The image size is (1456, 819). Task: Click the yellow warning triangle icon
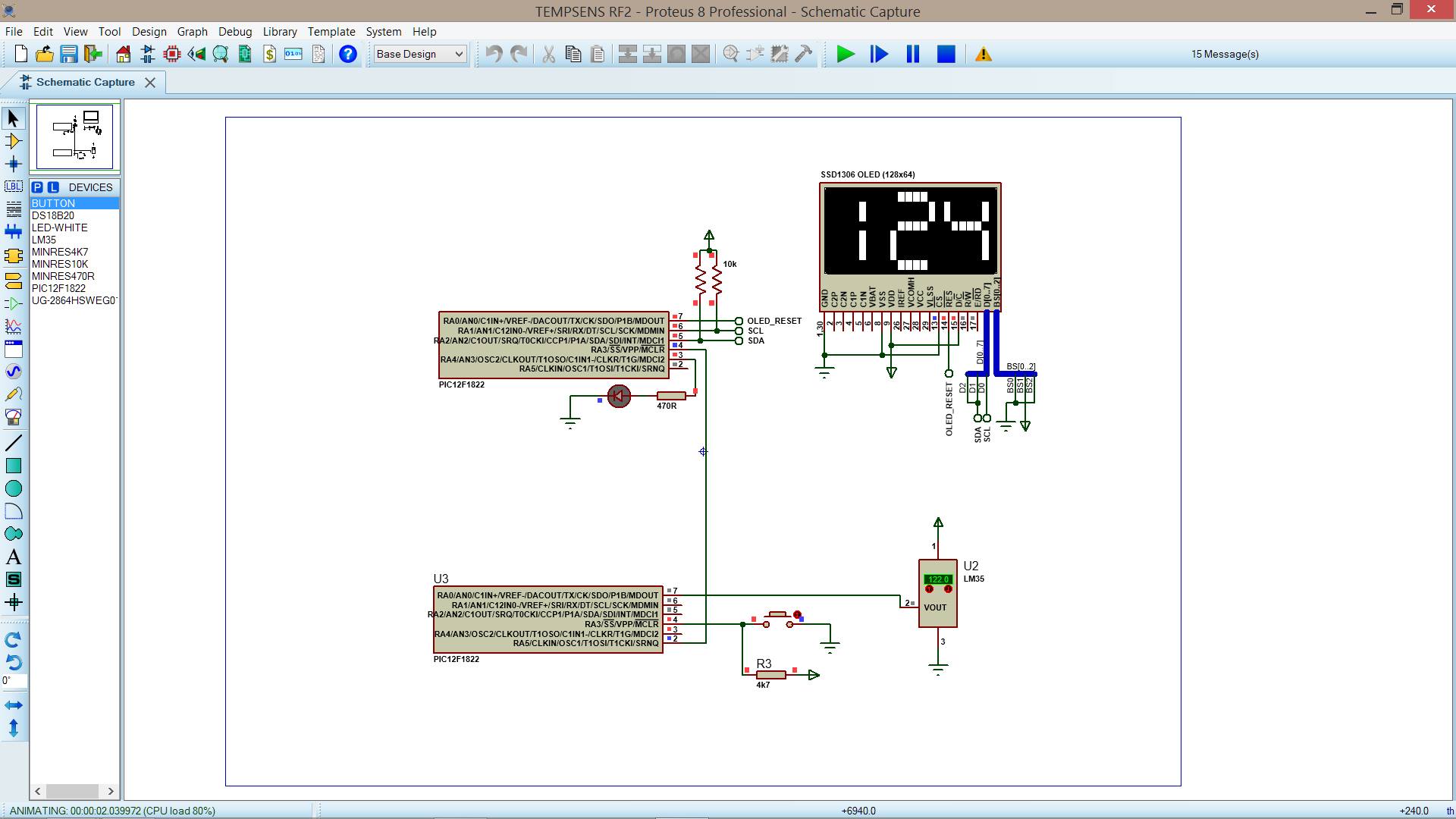984,54
